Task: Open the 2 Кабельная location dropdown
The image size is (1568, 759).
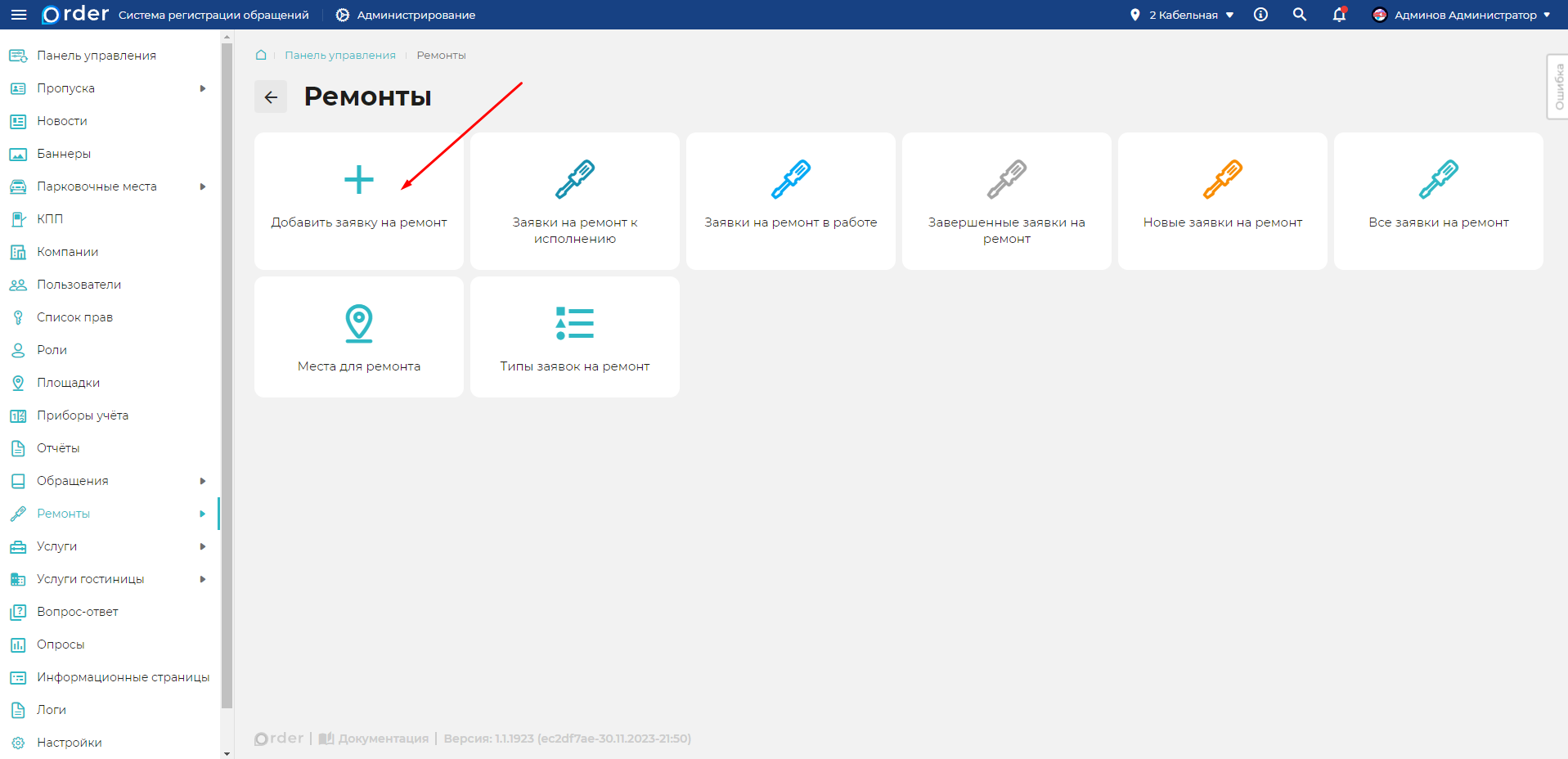Action: click(1182, 15)
